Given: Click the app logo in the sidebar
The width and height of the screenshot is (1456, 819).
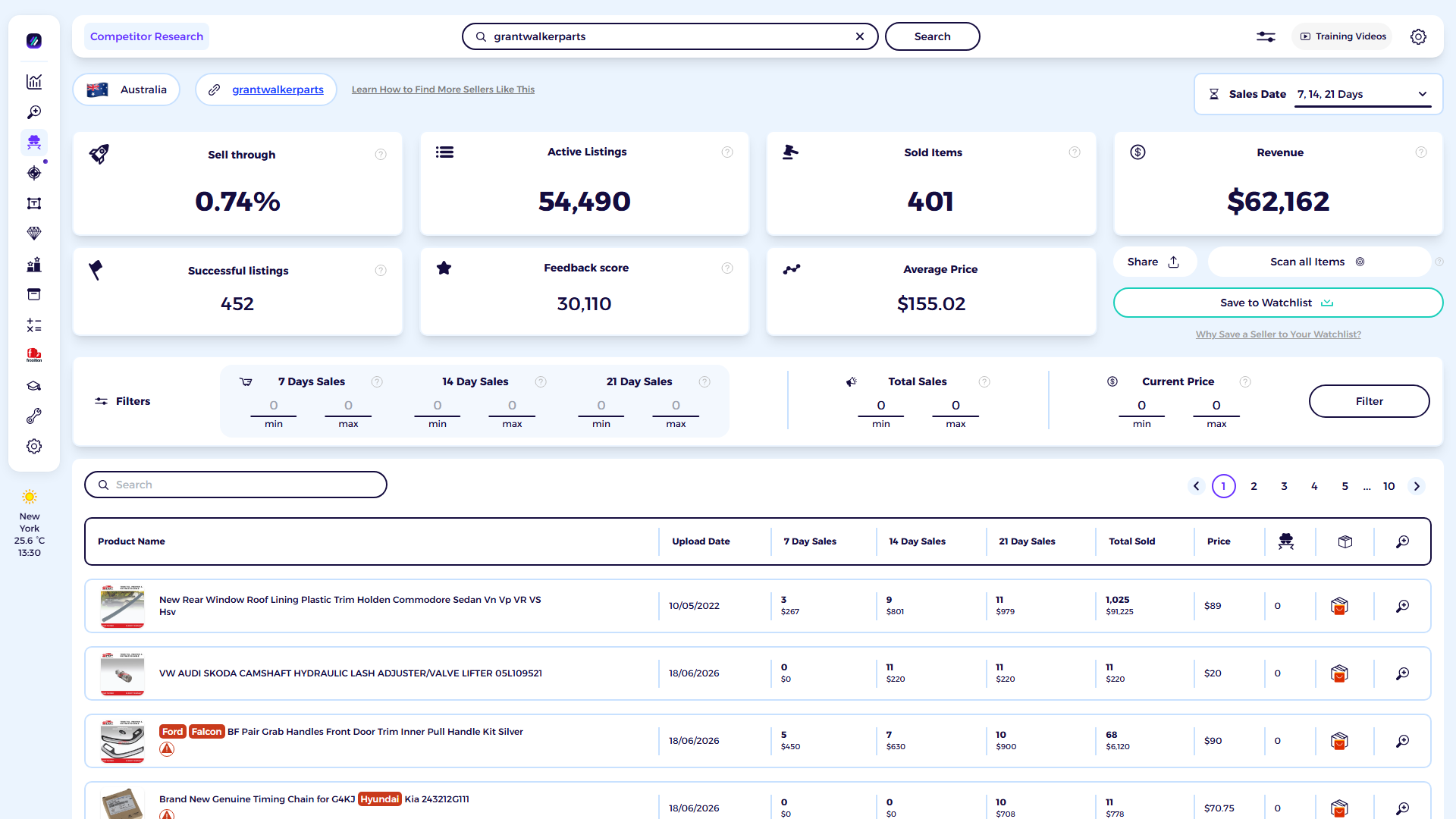Looking at the screenshot, I should coord(34,41).
